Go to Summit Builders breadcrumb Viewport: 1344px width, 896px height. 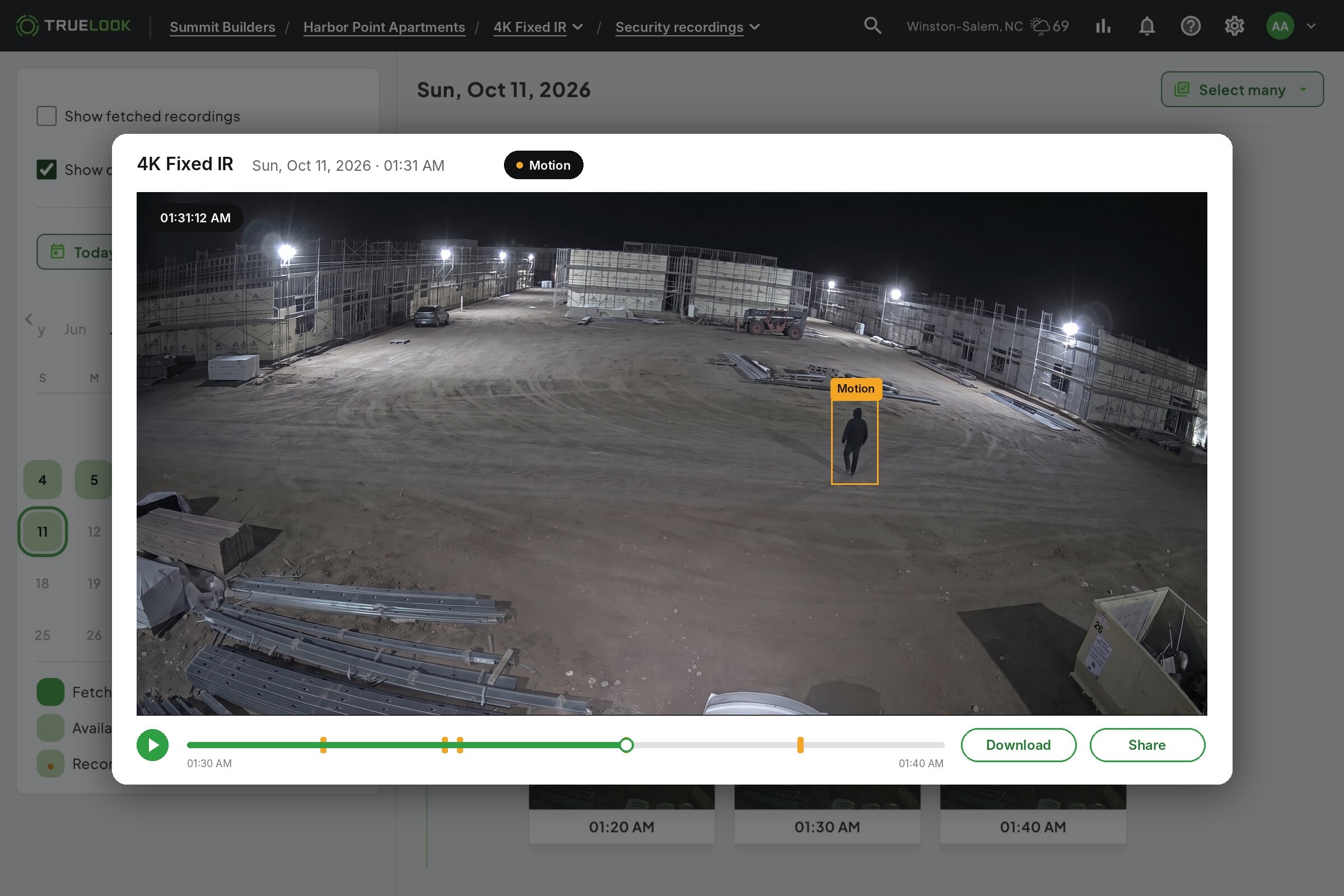coord(222,27)
